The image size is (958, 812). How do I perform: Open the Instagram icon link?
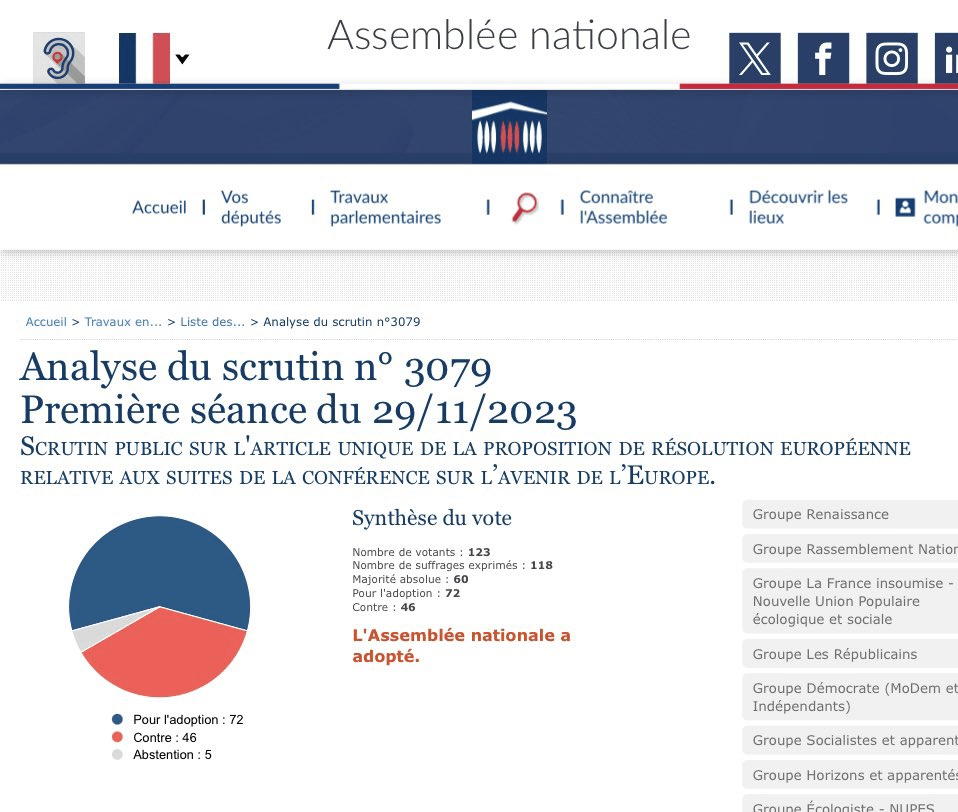tap(890, 59)
